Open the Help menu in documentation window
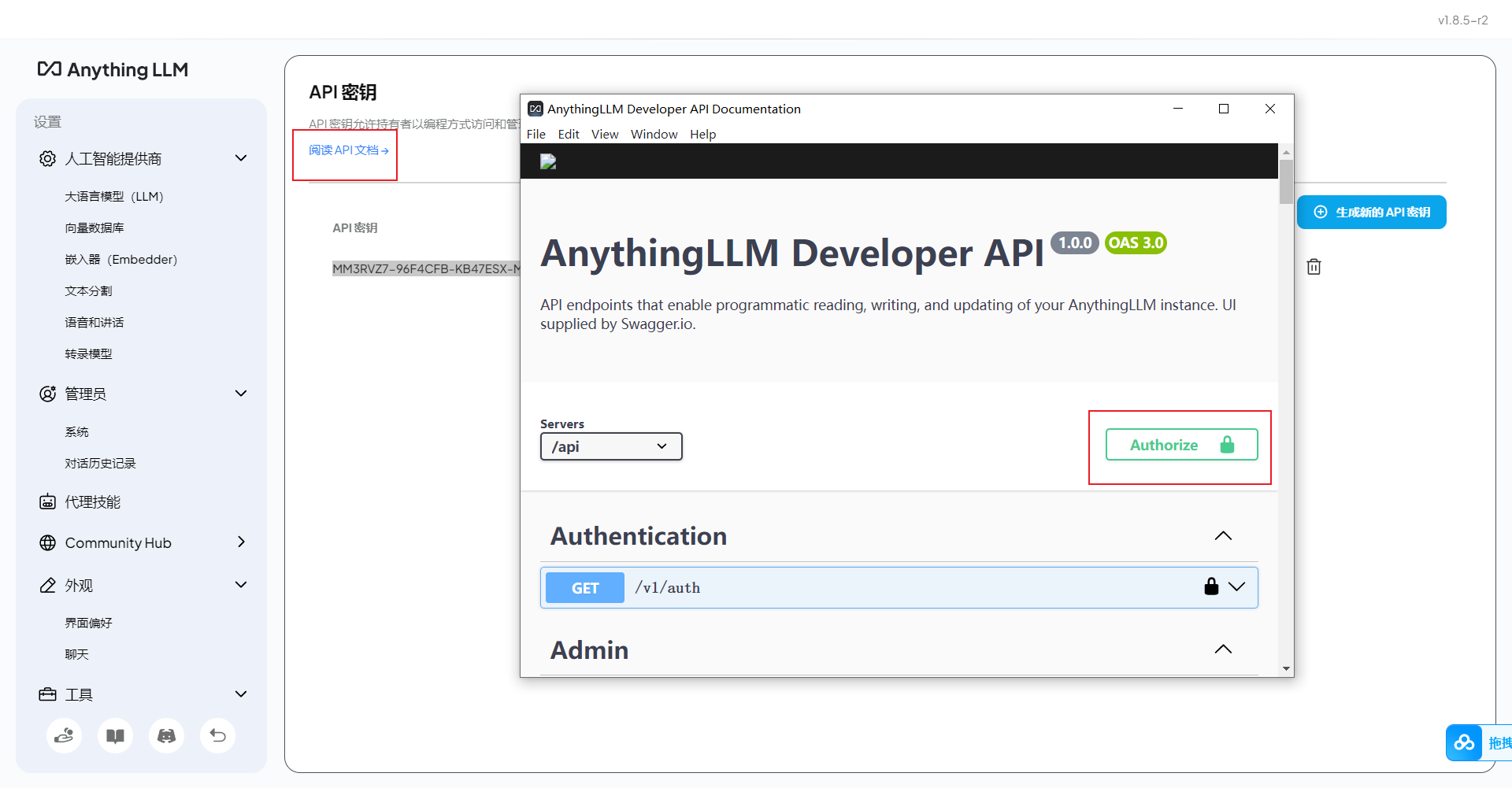 pyautogui.click(x=703, y=134)
